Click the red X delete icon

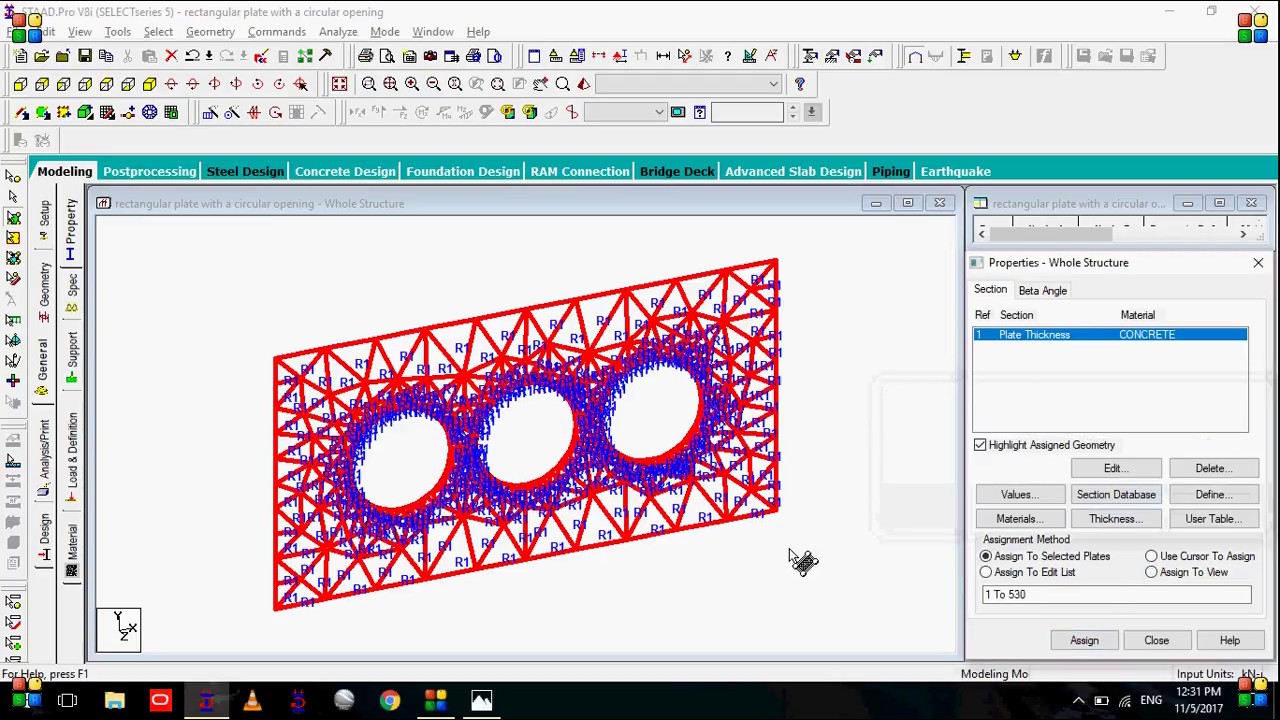pos(171,56)
